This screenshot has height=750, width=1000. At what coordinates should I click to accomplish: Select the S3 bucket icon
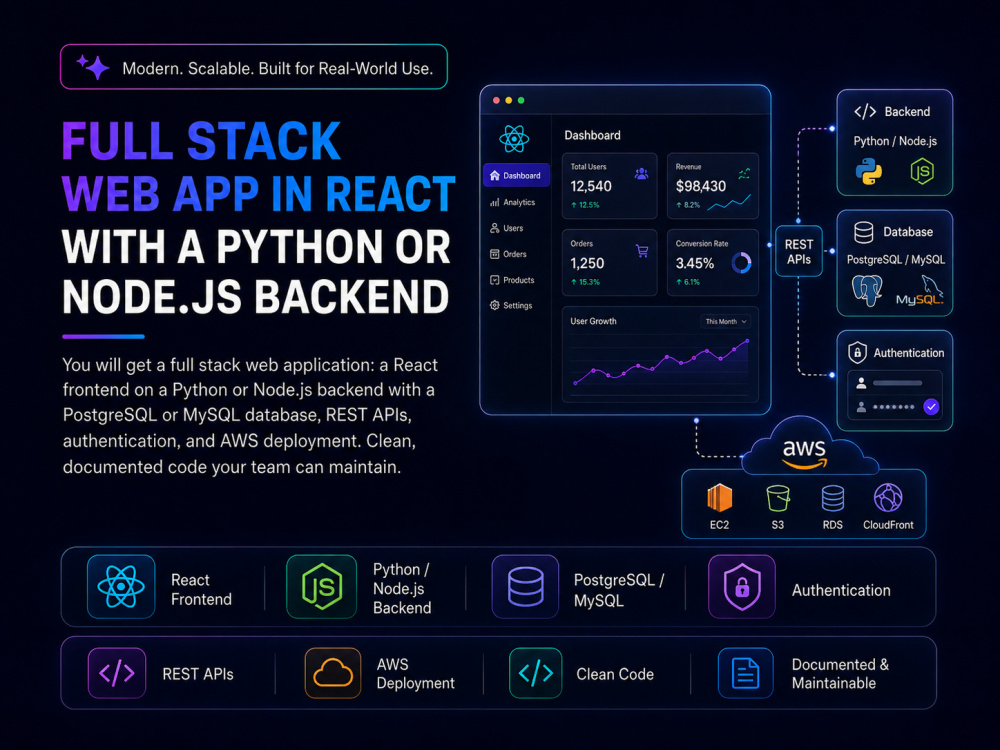coord(778,498)
